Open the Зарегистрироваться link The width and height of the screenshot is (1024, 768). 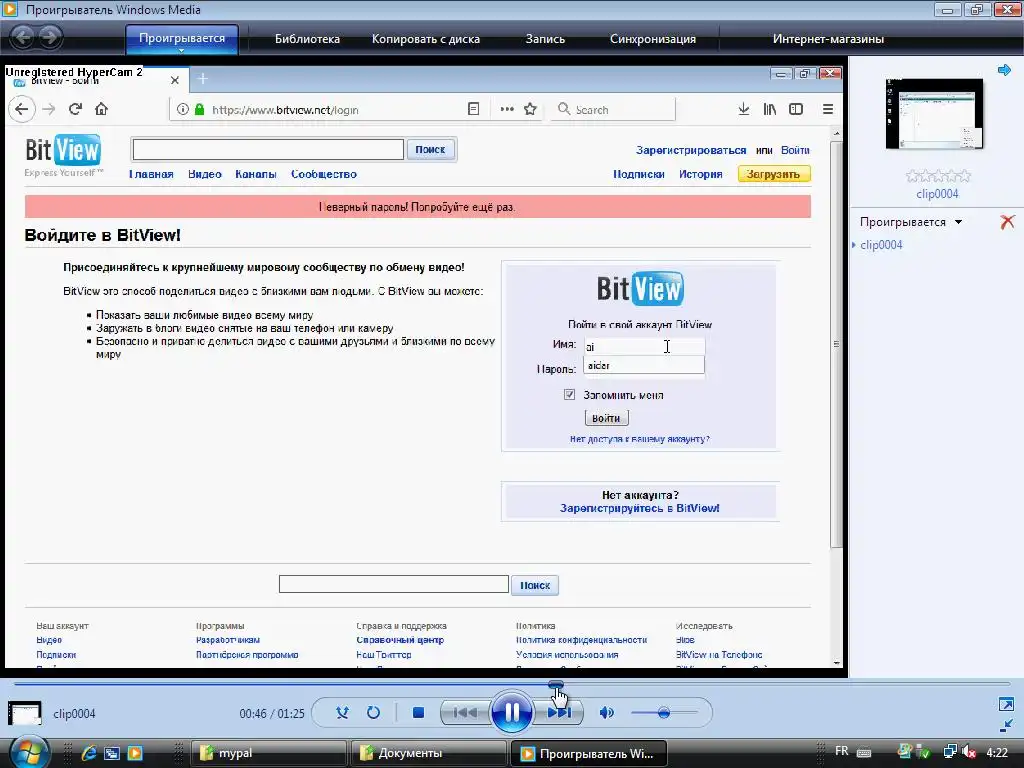point(691,150)
